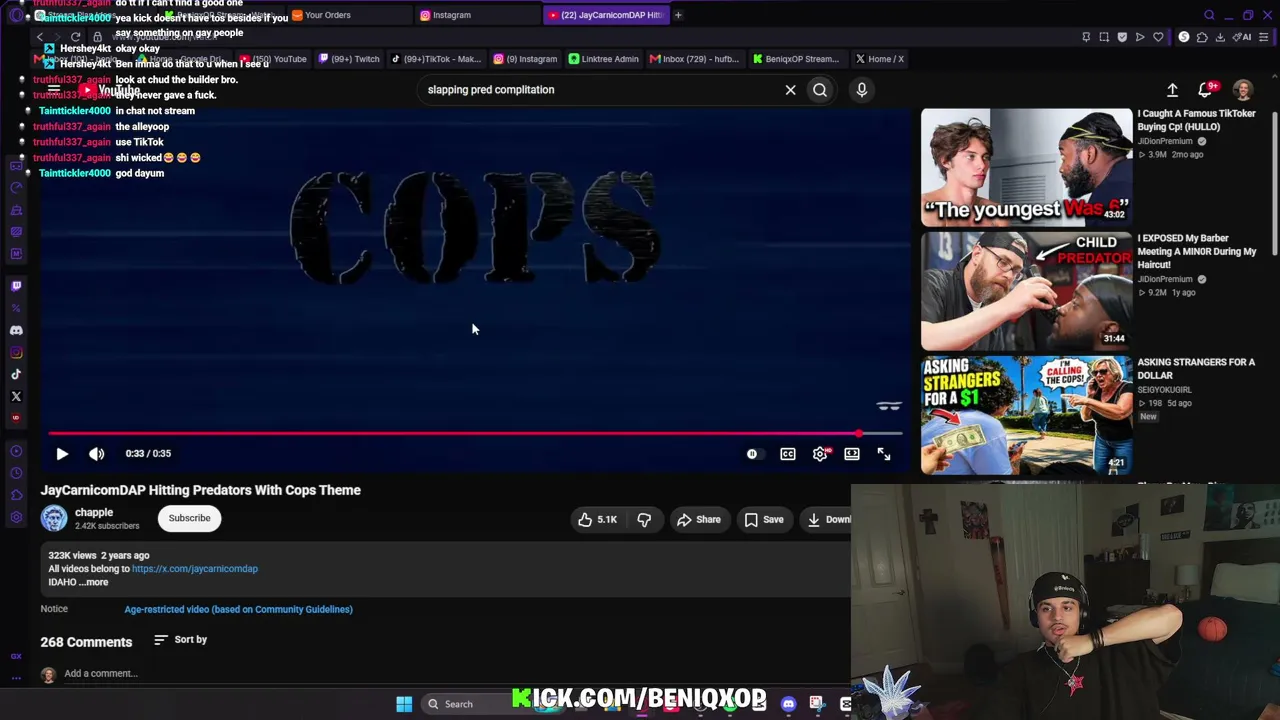1280x720 pixels.
Task: Open the Home / X bookmark
Action: tap(880, 59)
